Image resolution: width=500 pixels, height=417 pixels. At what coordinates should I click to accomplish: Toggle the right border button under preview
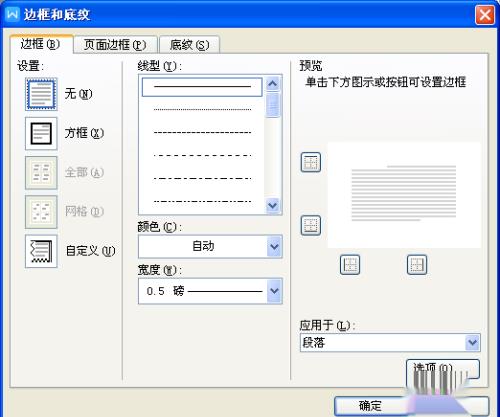(x=417, y=265)
